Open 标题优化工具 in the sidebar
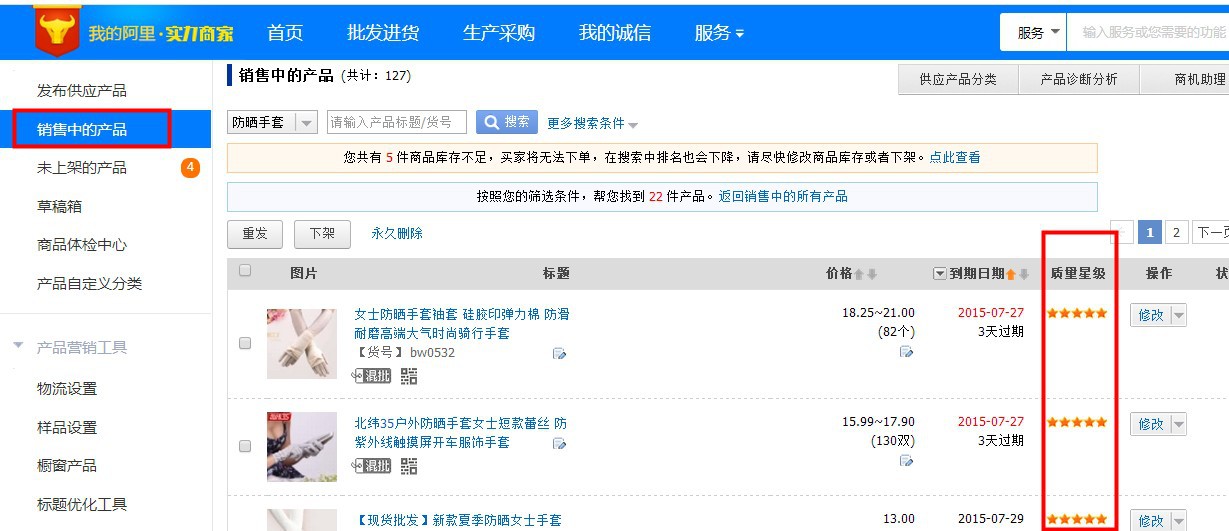 click(x=82, y=505)
